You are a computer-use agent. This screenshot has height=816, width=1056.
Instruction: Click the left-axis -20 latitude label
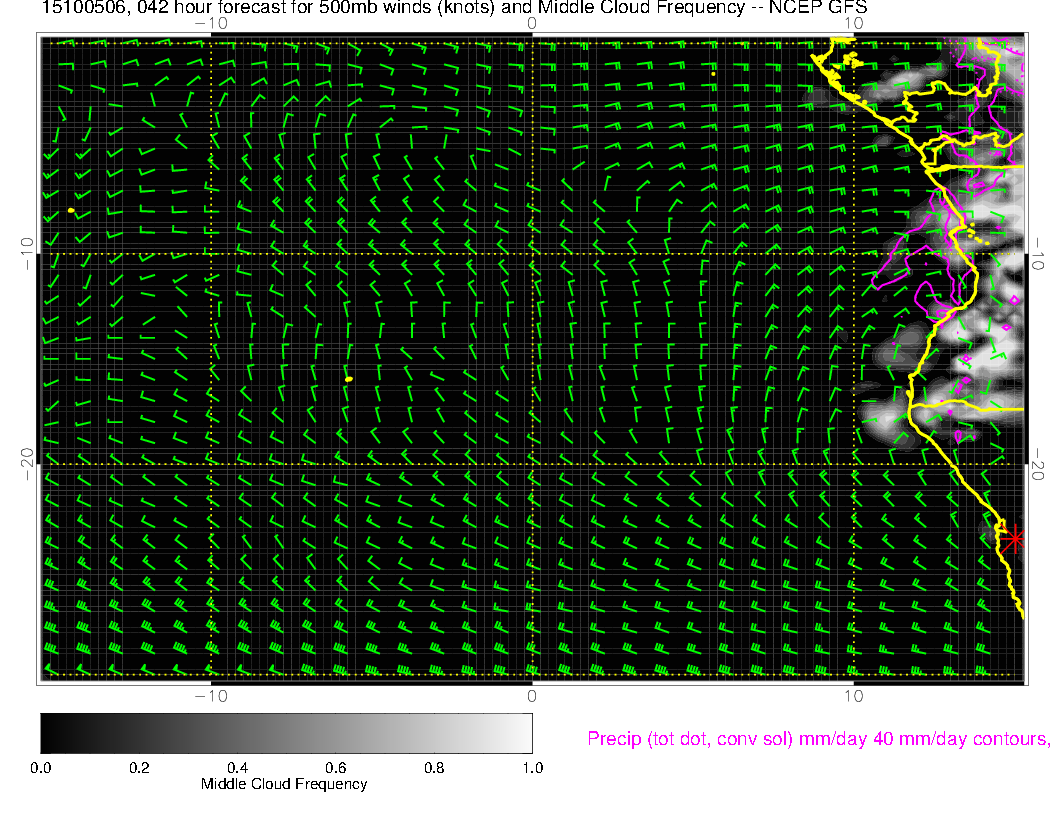tap(27, 464)
